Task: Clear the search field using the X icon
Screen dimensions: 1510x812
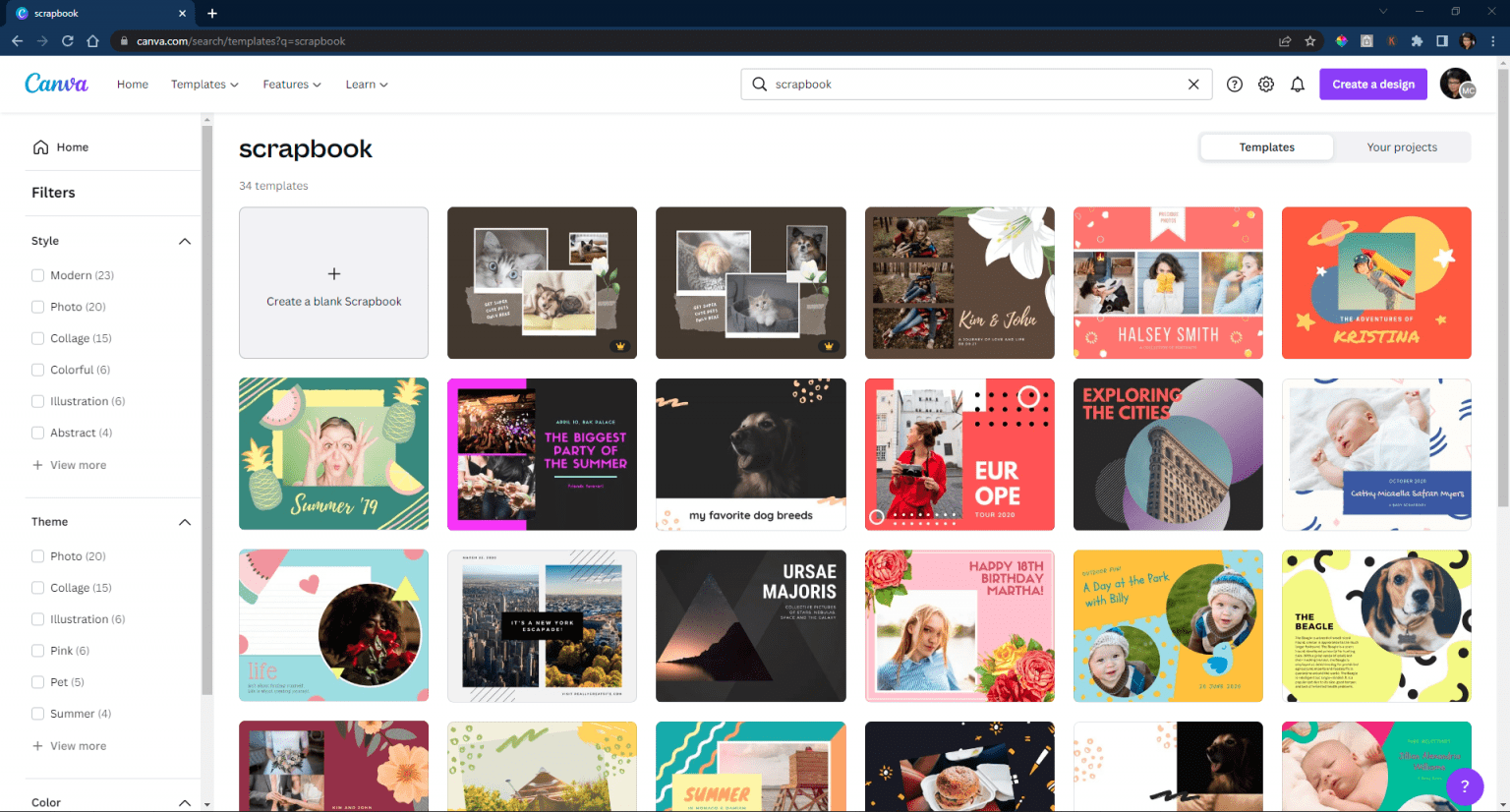Action: (1193, 84)
